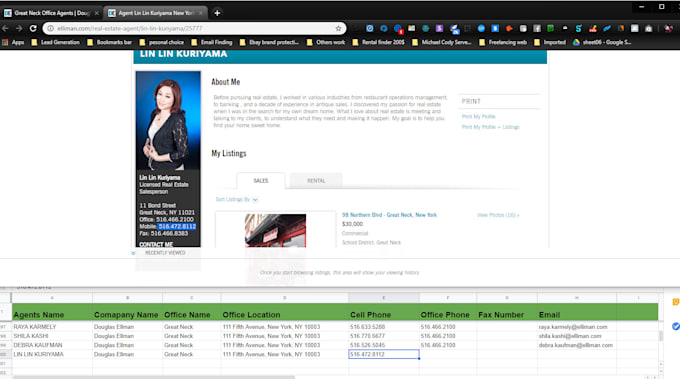Open the teal S extension icon
680x379 pixels.
click(578, 28)
